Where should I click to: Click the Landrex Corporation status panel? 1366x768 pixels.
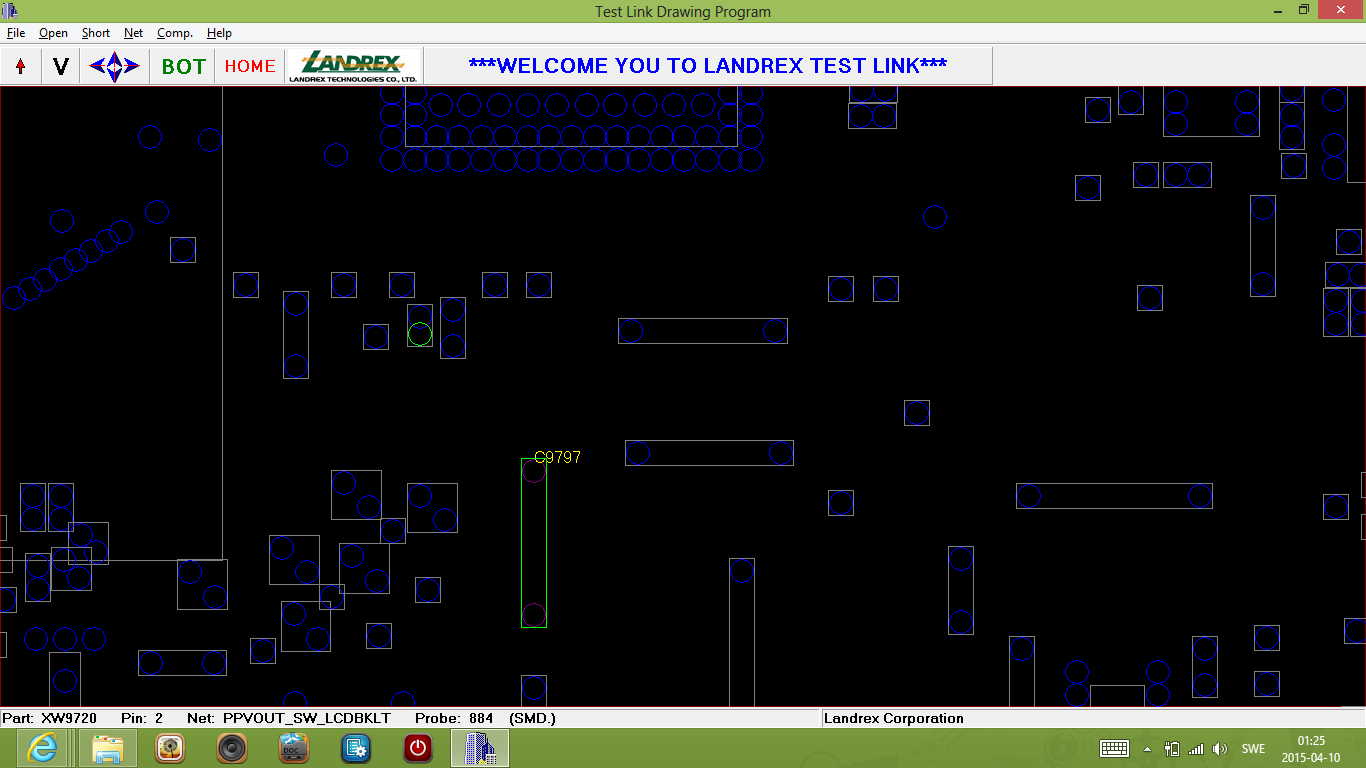(x=1092, y=718)
